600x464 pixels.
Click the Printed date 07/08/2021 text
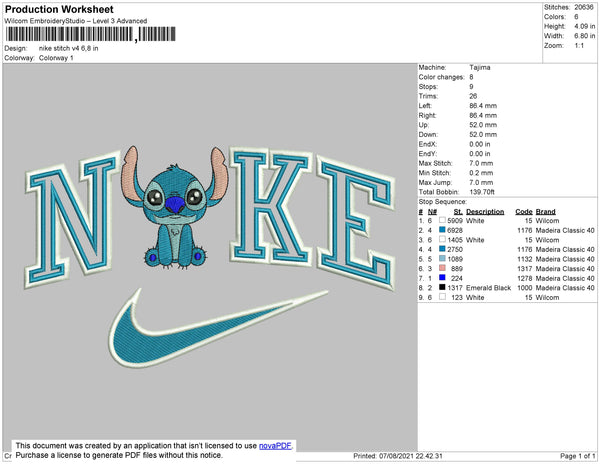click(x=398, y=456)
